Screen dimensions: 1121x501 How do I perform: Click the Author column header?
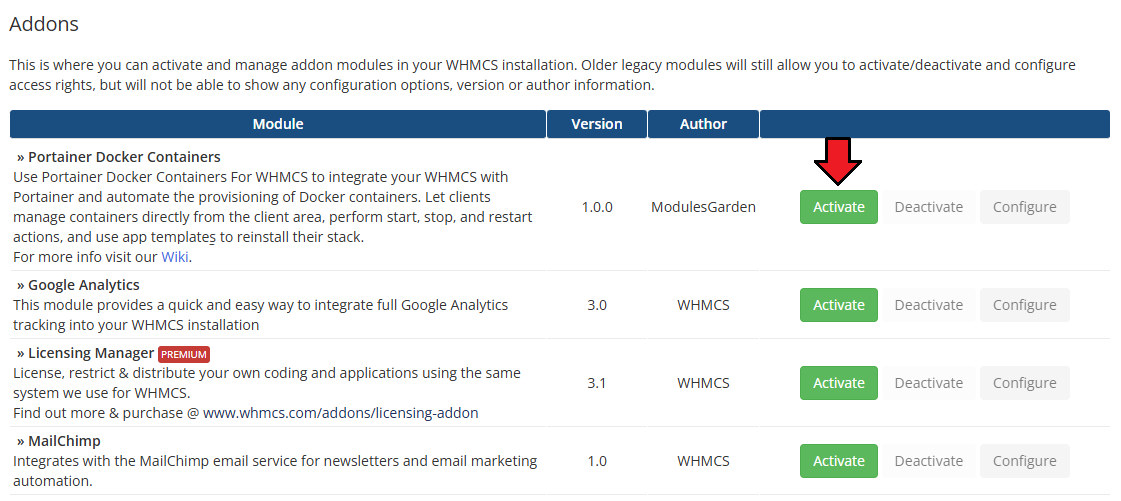tap(703, 124)
